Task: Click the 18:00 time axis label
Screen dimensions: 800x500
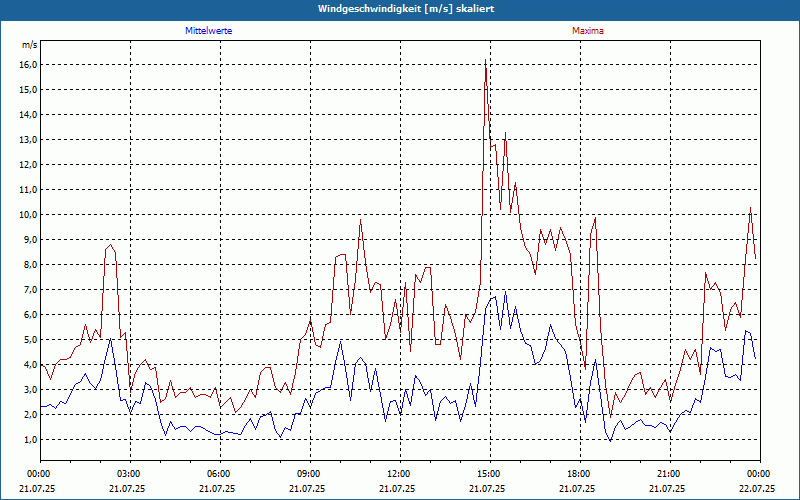Action: [580, 474]
